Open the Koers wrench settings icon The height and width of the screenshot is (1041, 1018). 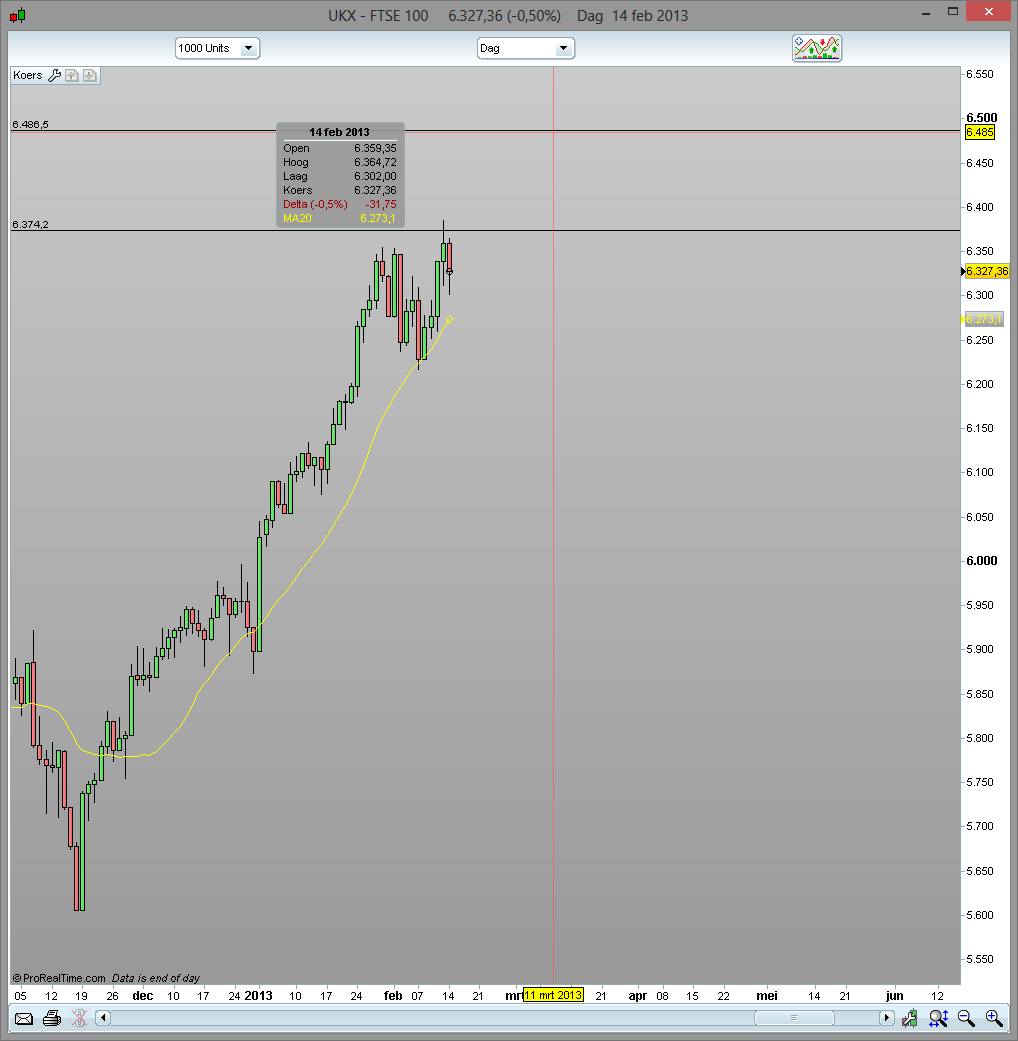54,75
